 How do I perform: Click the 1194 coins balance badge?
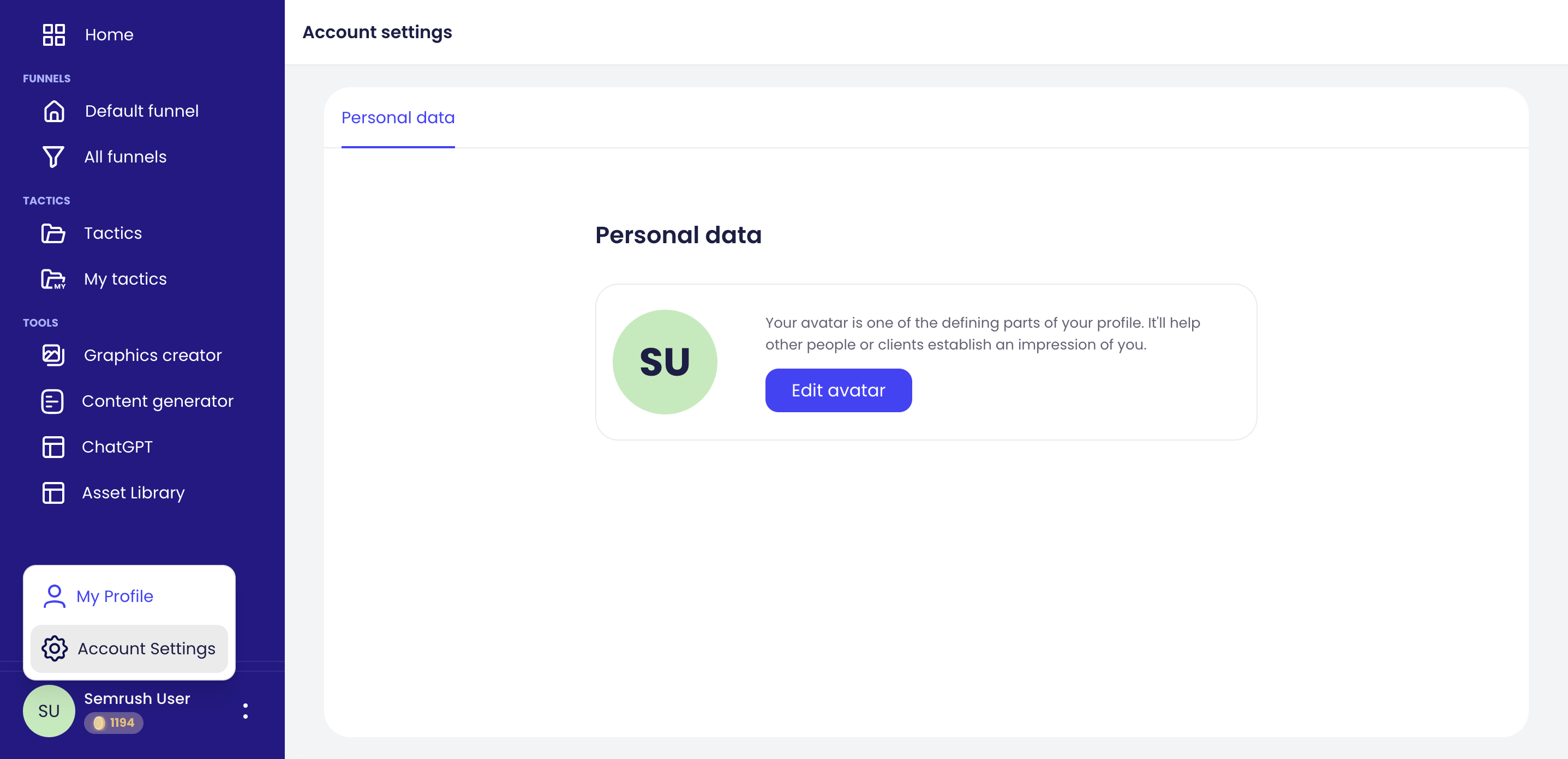click(x=114, y=723)
